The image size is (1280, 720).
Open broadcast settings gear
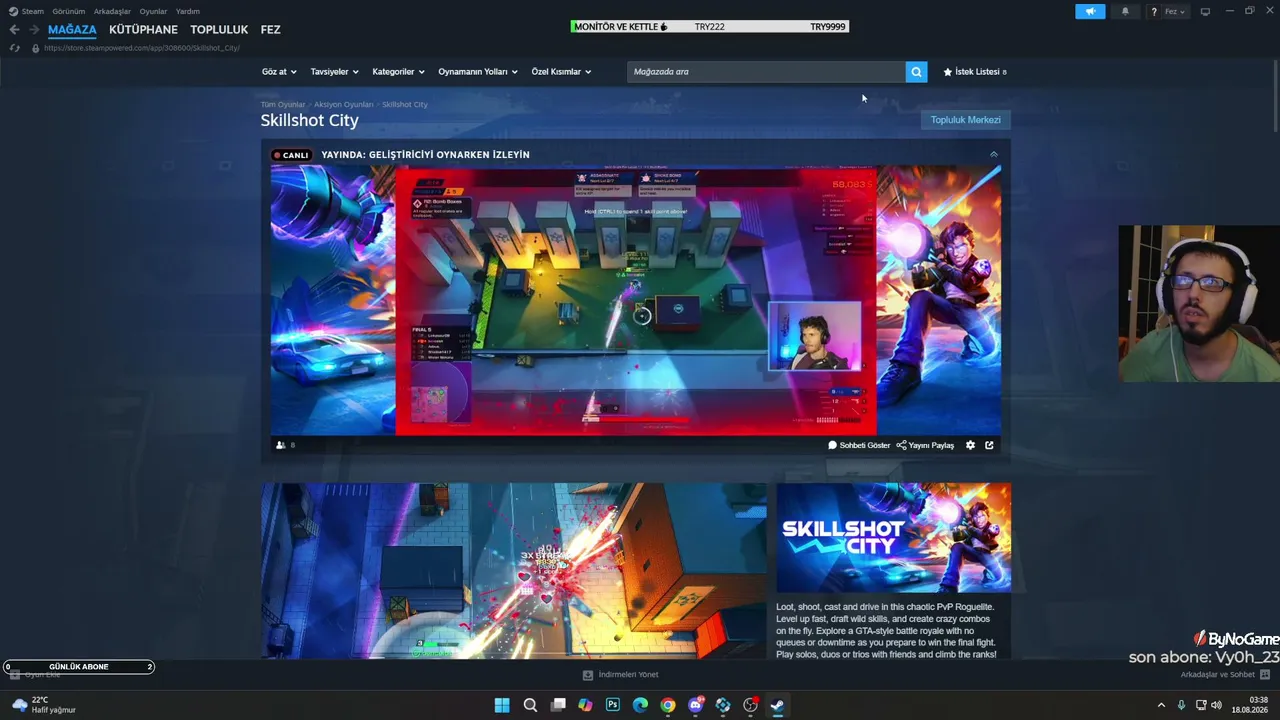tap(970, 445)
